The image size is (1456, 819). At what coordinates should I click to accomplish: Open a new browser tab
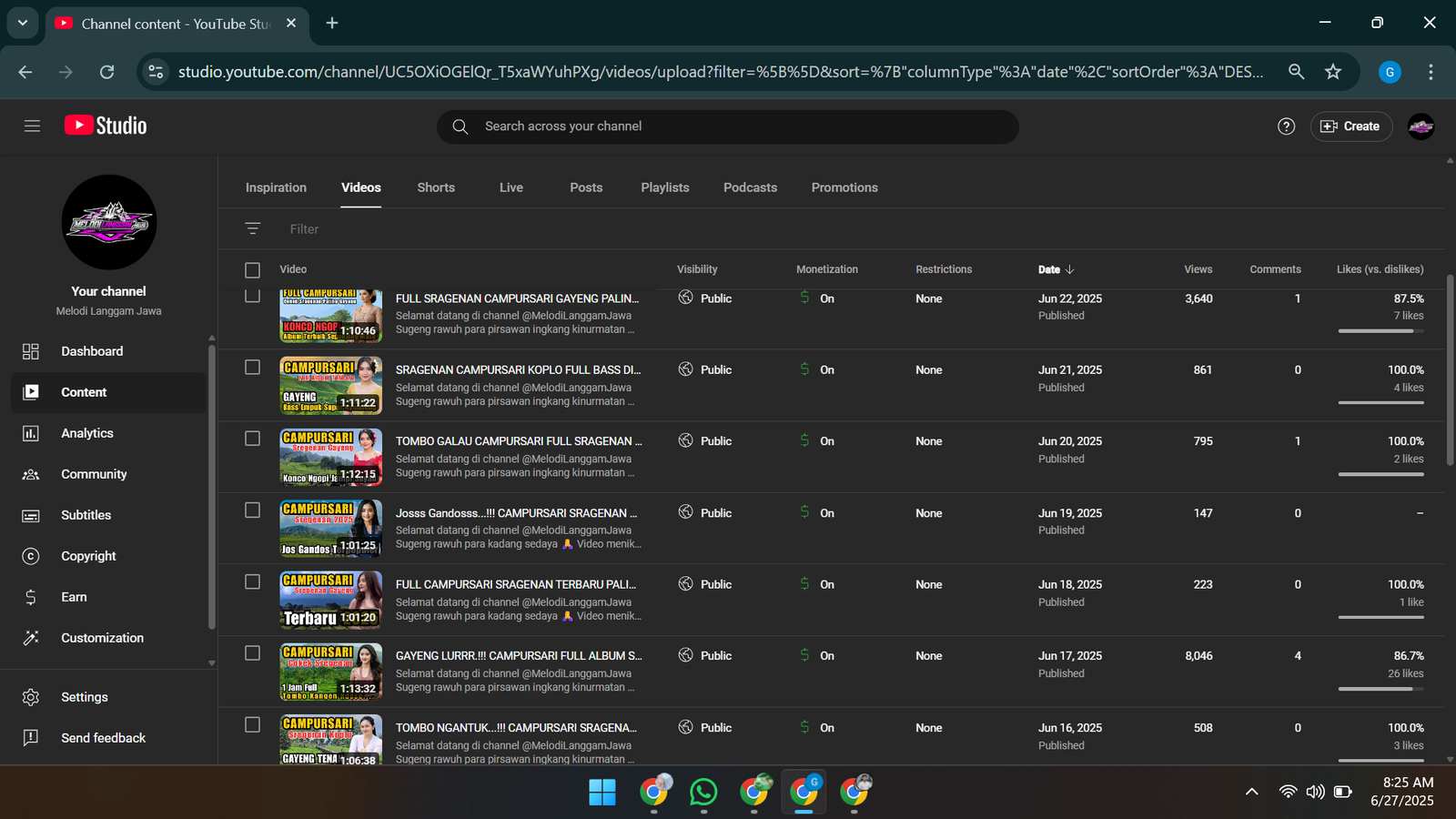click(x=332, y=23)
